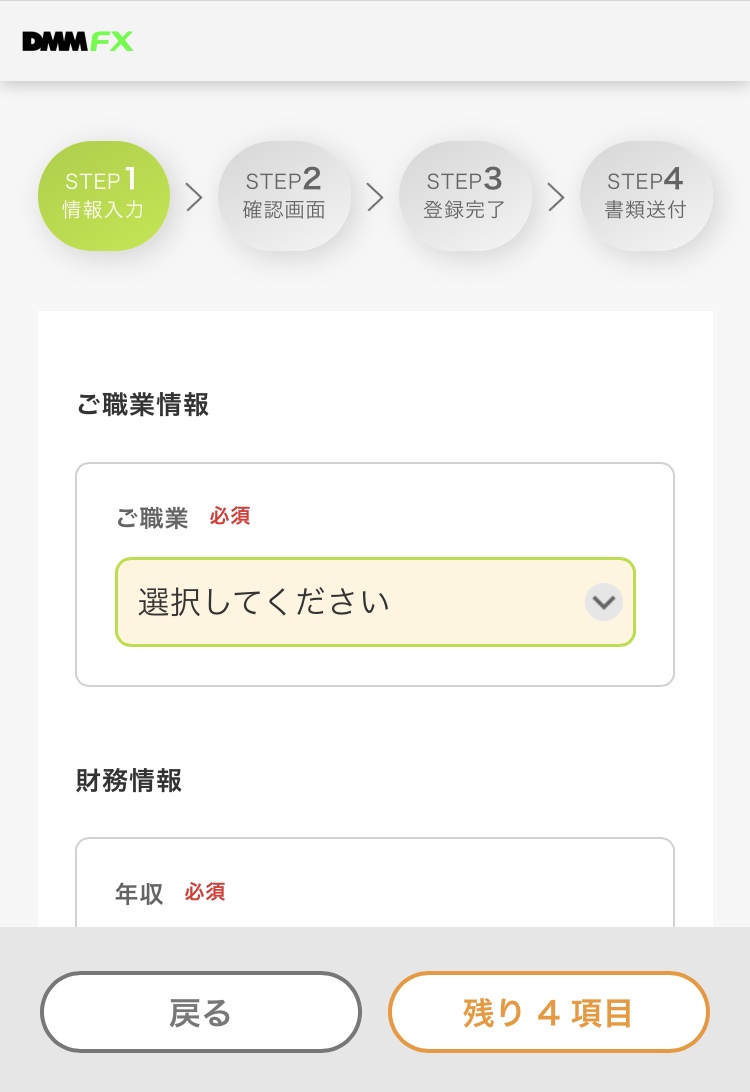Image resolution: width=750 pixels, height=1092 pixels.
Task: Click the 財務情報 section heading
Action: click(129, 780)
